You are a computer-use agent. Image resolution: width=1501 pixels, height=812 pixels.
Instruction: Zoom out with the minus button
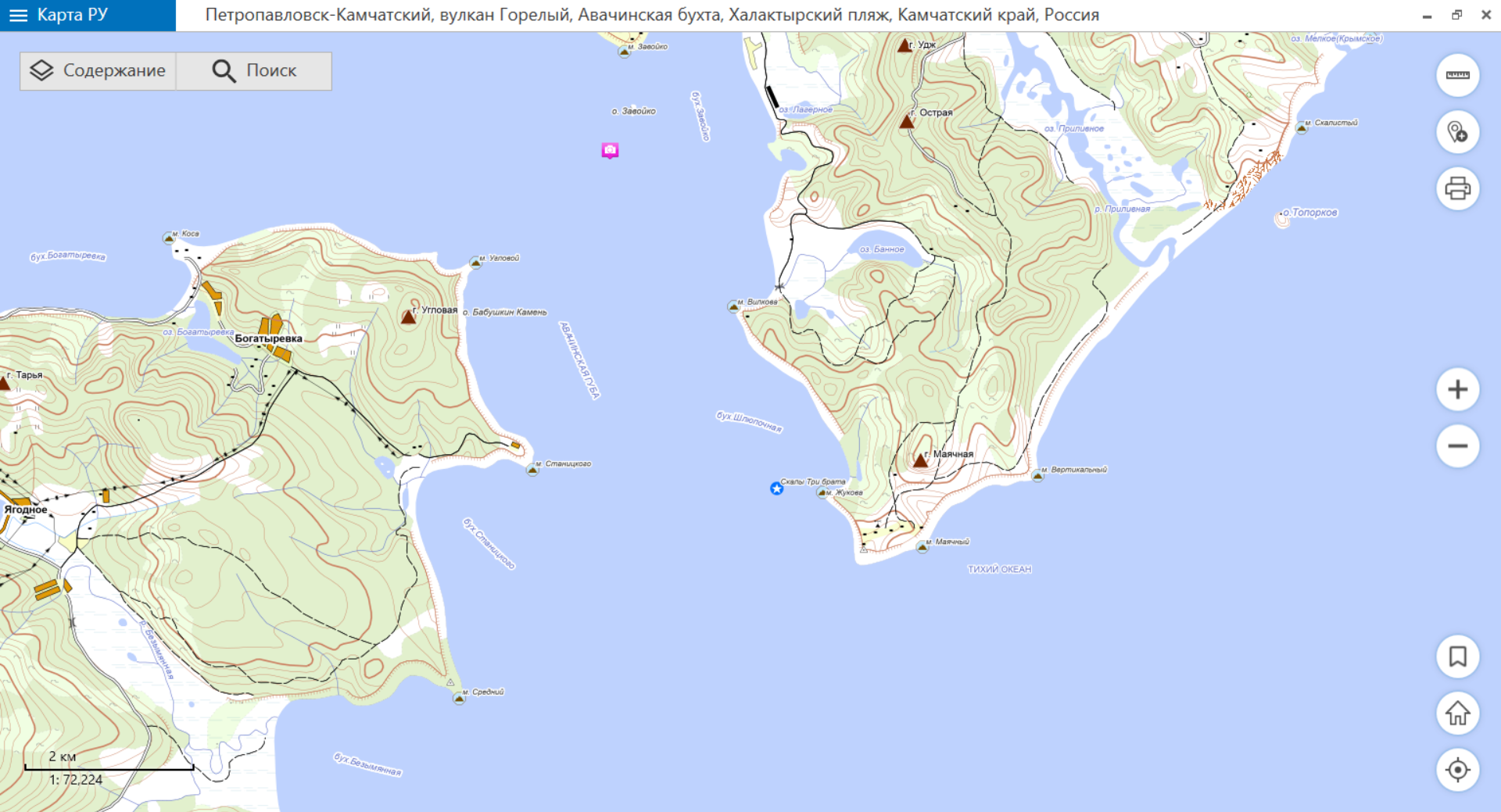point(1457,446)
